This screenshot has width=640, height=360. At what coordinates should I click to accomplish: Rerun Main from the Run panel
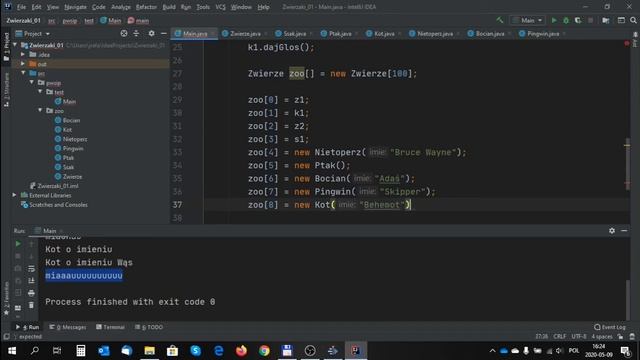click(18, 244)
